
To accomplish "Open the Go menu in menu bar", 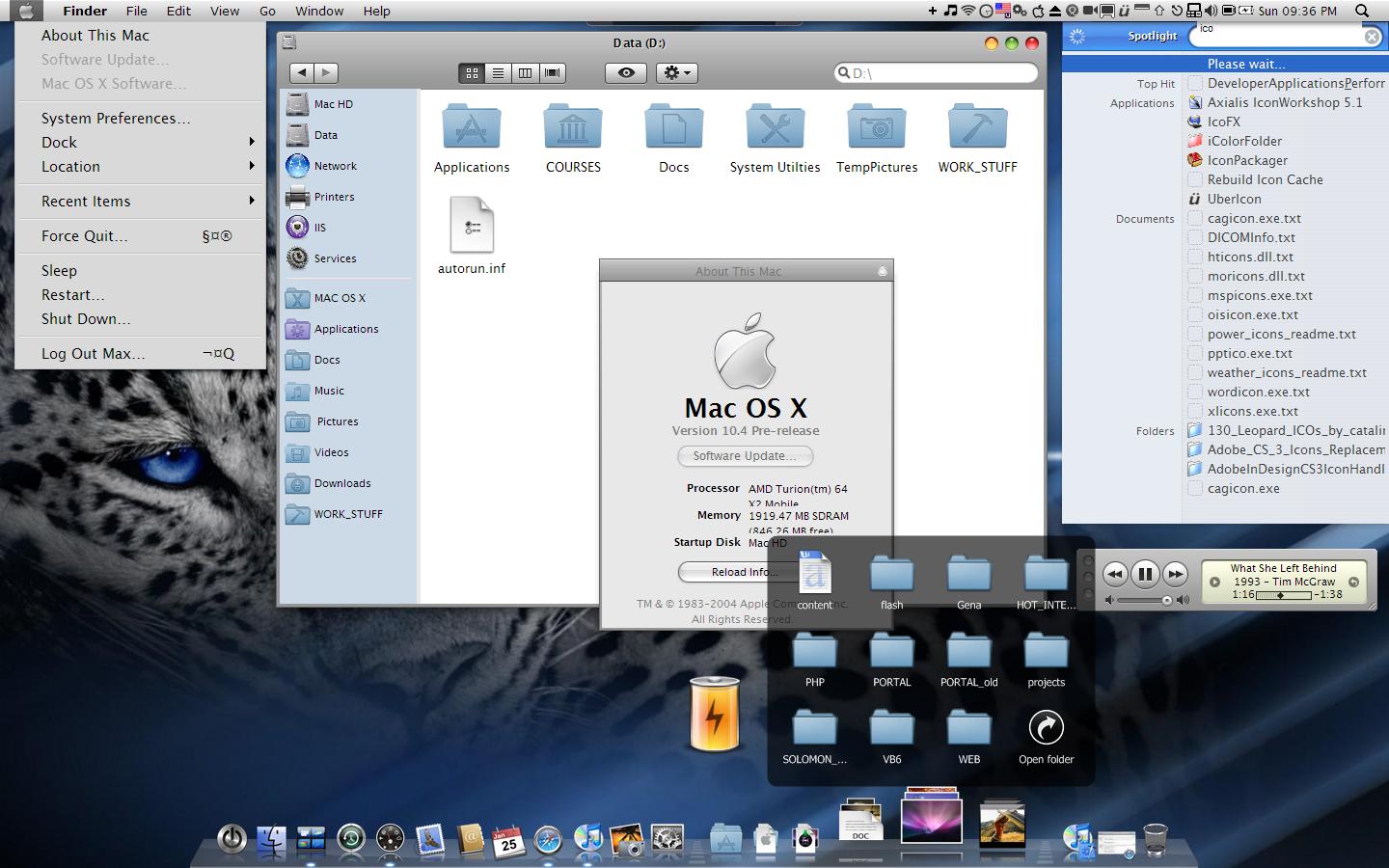I will coord(267,11).
